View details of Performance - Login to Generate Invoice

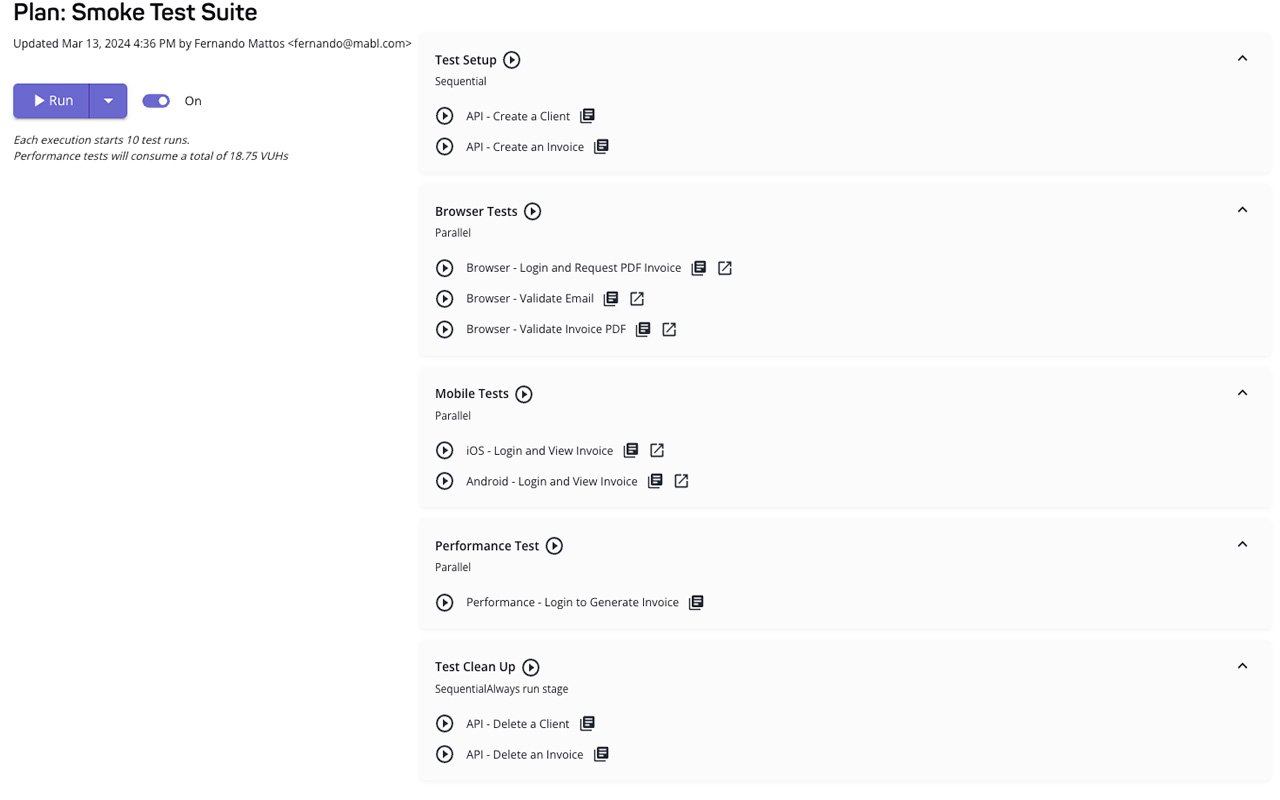click(695, 602)
